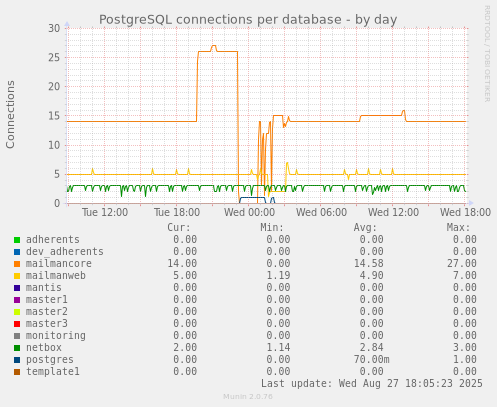497x407 pixels.
Task: Click the 'Max:' column header
Action: point(458,228)
